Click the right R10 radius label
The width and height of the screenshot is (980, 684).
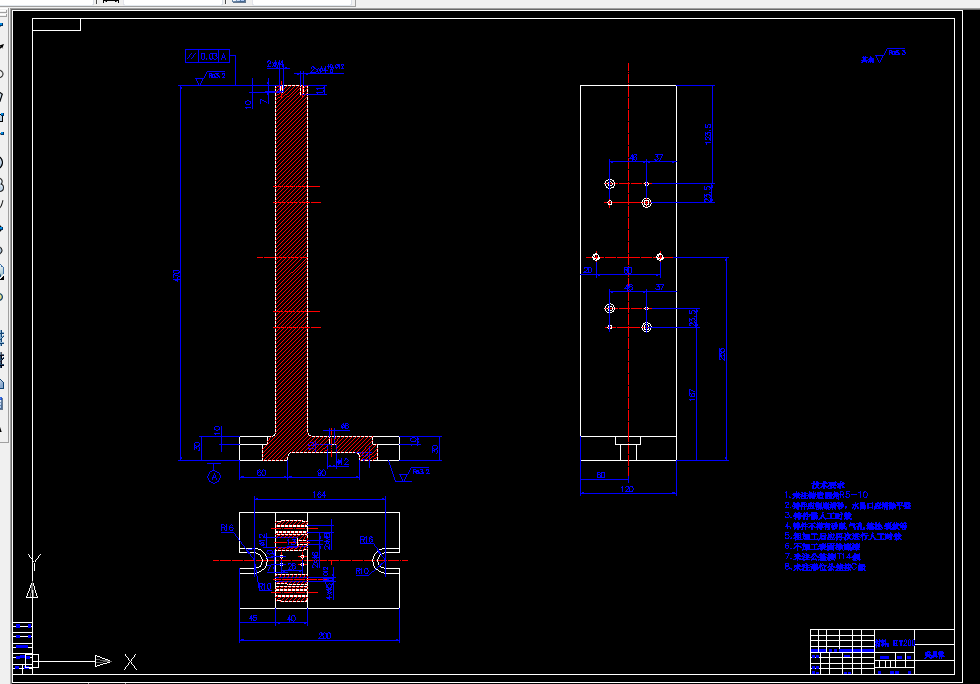[x=362, y=571]
